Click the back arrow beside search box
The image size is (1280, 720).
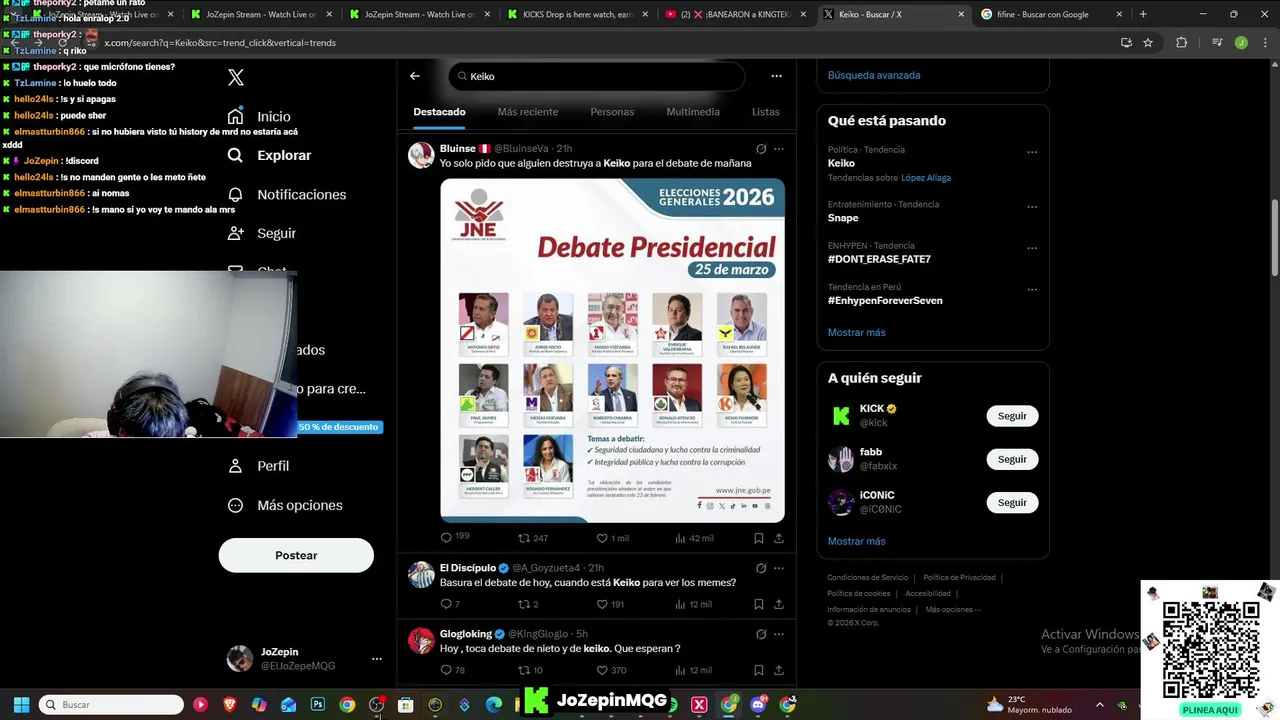(x=415, y=76)
